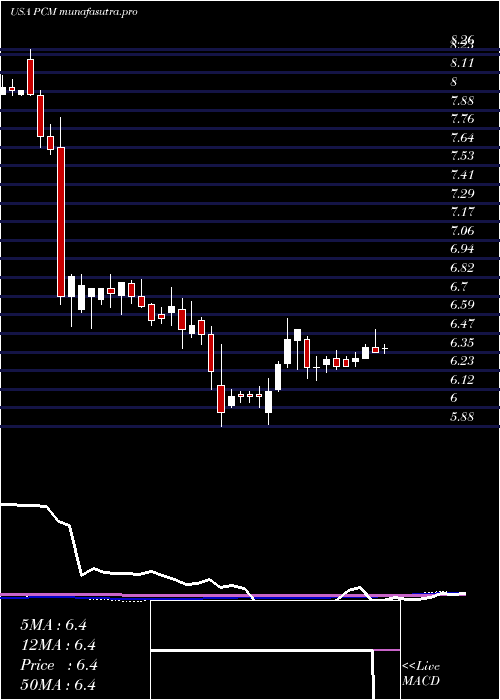The image size is (500, 700).
Task: Click the 5.88 price axis label
Action: pyautogui.click(x=462, y=417)
